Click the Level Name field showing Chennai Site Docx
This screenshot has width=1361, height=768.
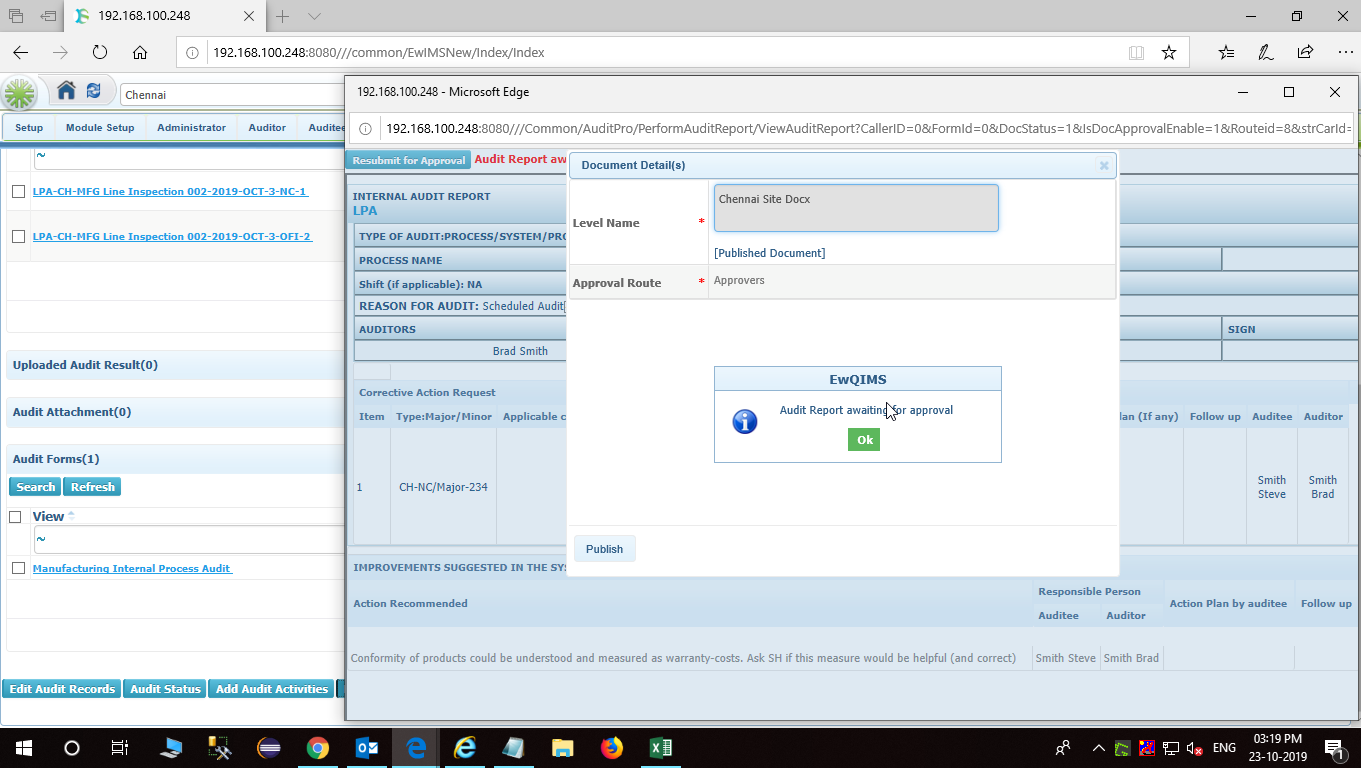click(x=856, y=208)
